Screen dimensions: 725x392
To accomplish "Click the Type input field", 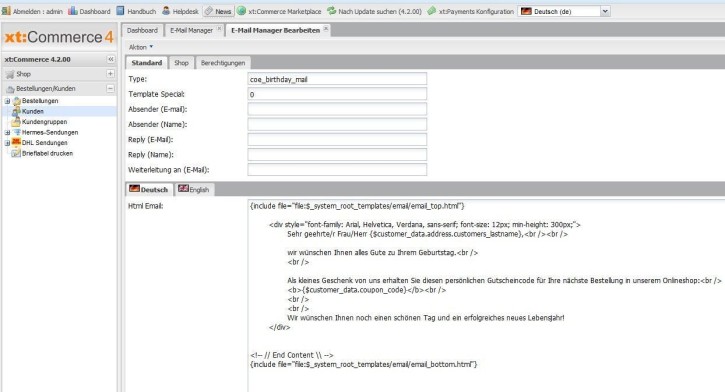I will pos(337,79).
